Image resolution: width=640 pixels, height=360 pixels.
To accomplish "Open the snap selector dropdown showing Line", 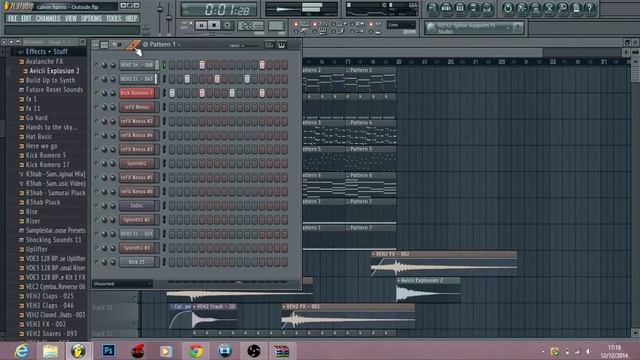I will [x=401, y=25].
